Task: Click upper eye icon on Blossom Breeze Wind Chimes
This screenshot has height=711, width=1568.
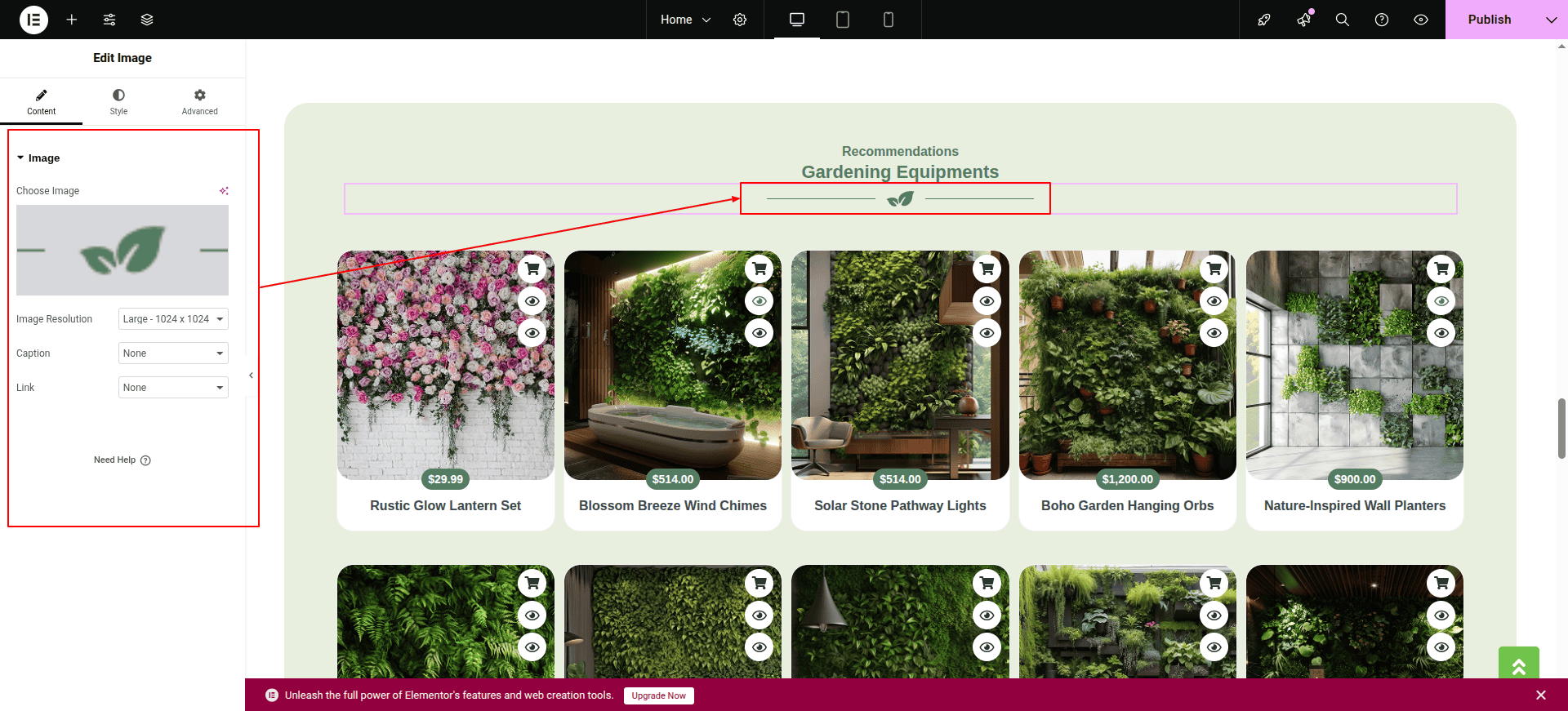Action: pos(759,301)
